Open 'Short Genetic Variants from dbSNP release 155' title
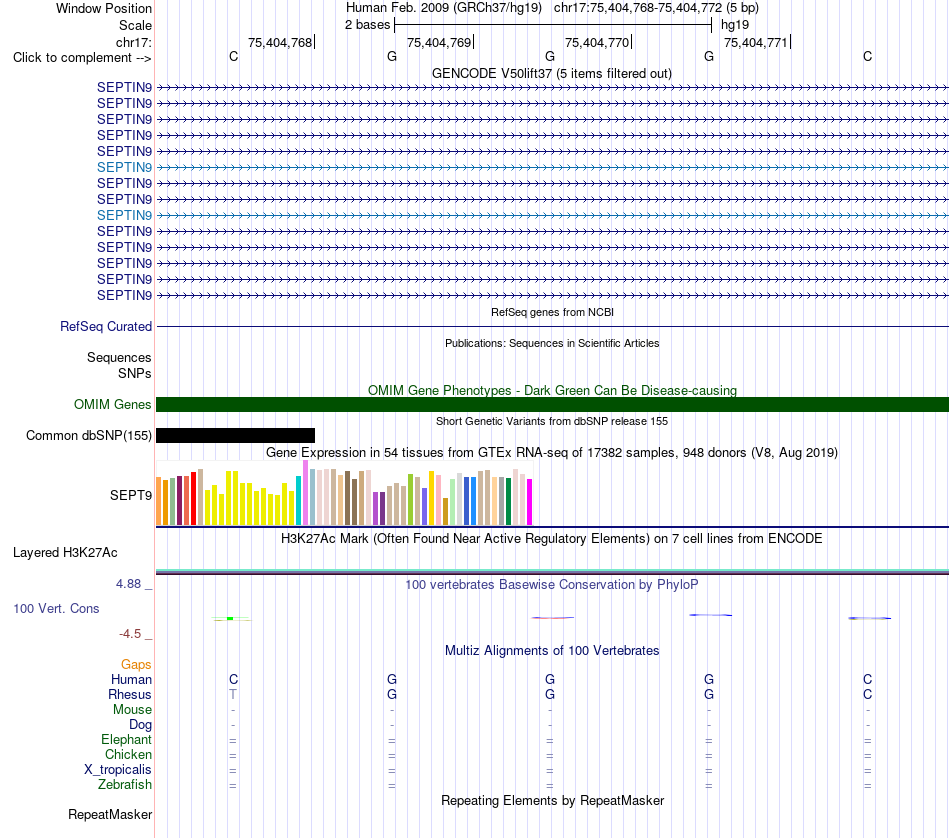Screen dimensions: 950x838 [552, 421]
